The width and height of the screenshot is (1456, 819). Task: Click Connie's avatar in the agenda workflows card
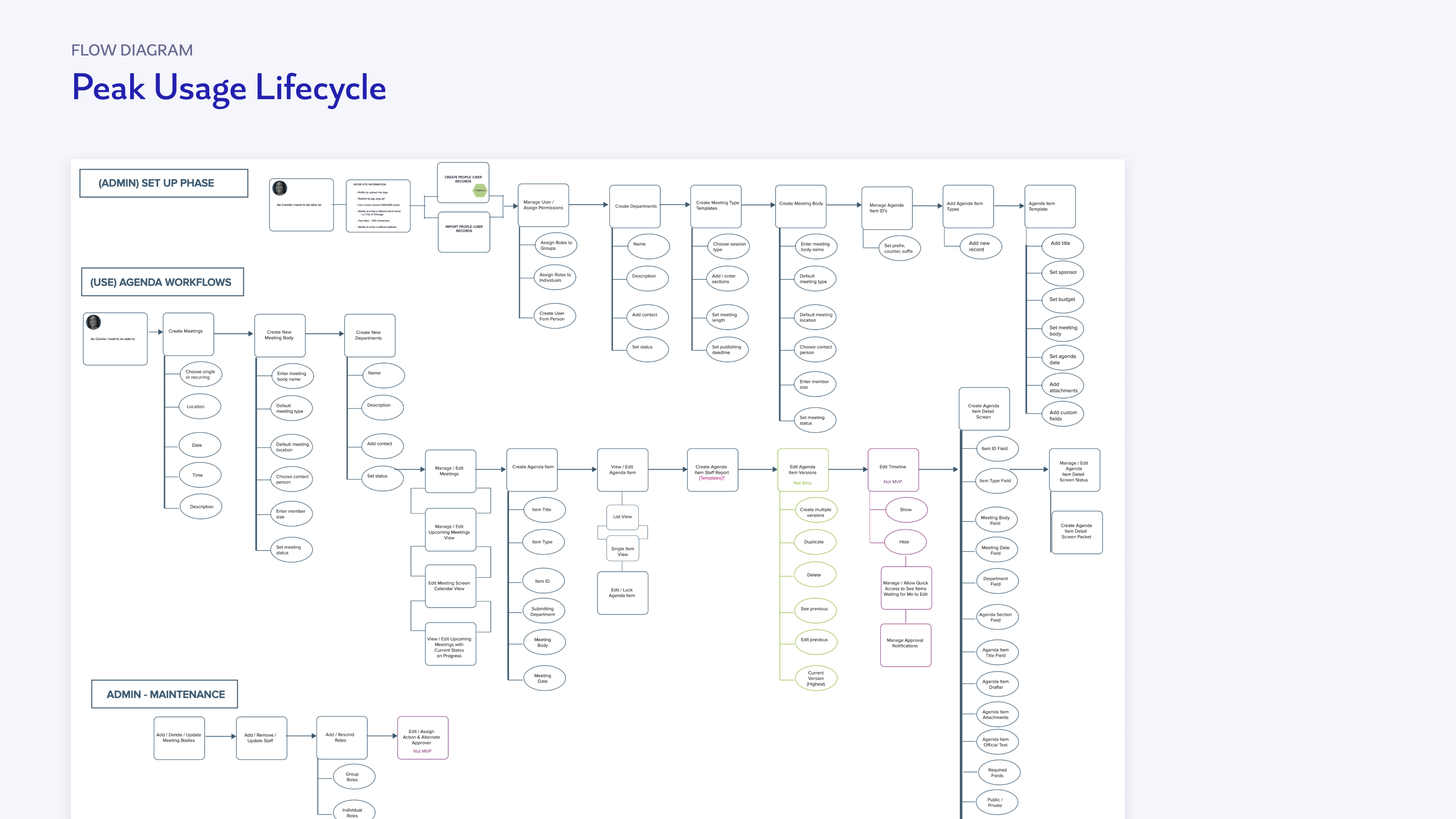click(x=94, y=322)
